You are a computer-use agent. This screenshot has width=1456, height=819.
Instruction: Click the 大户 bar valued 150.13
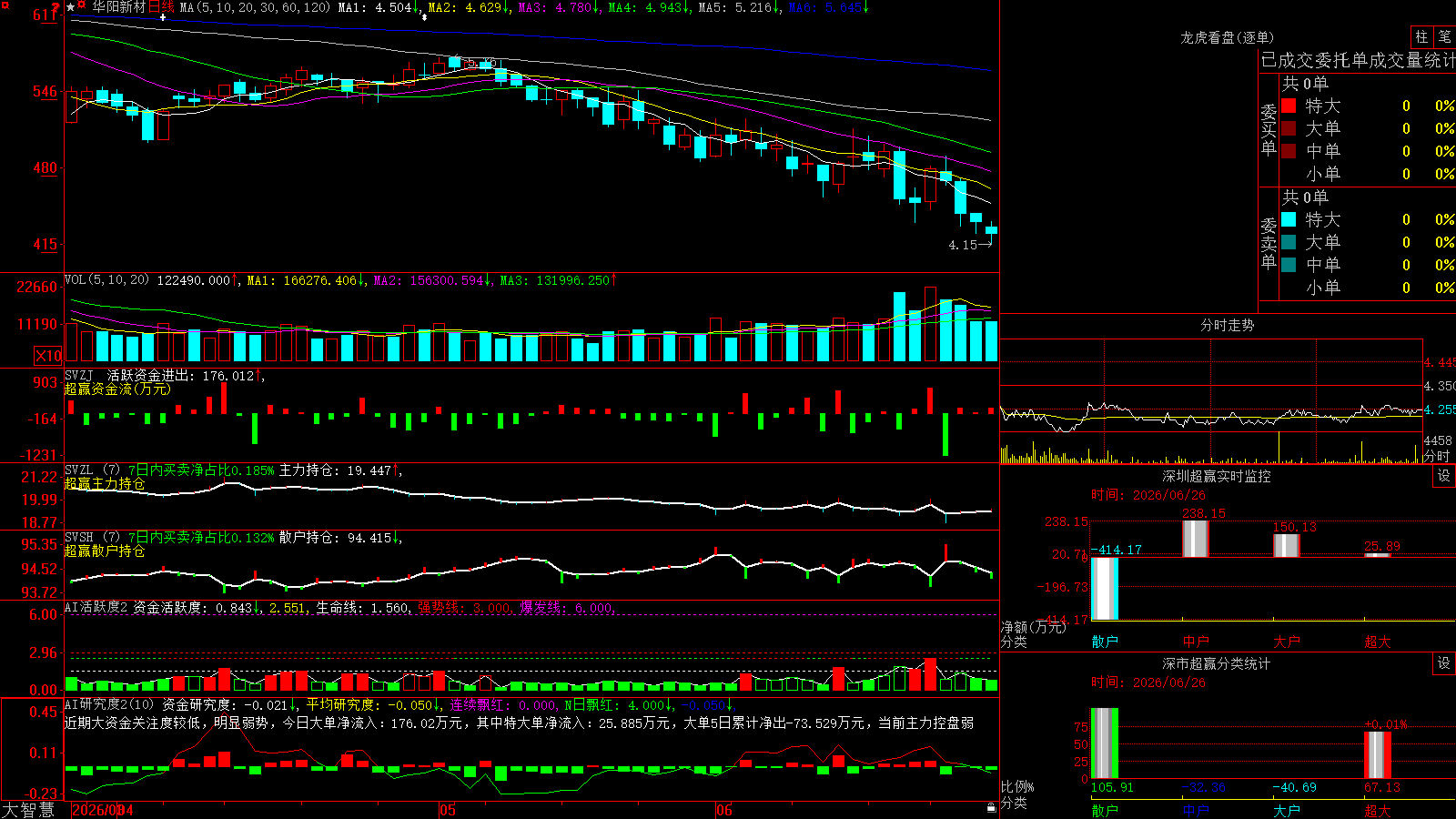click(x=1287, y=546)
